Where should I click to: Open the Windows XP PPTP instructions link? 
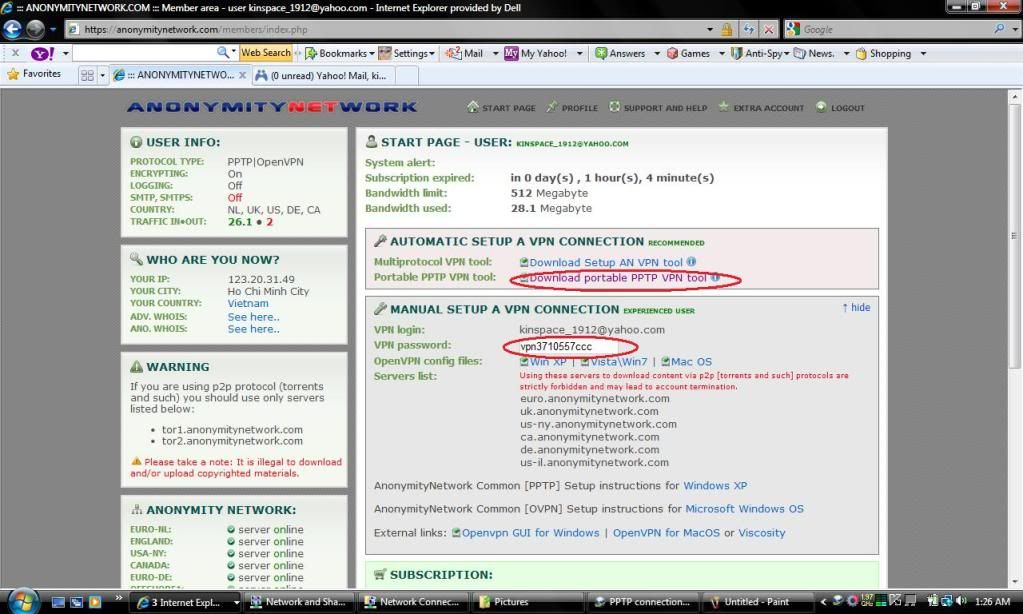[x=715, y=485]
